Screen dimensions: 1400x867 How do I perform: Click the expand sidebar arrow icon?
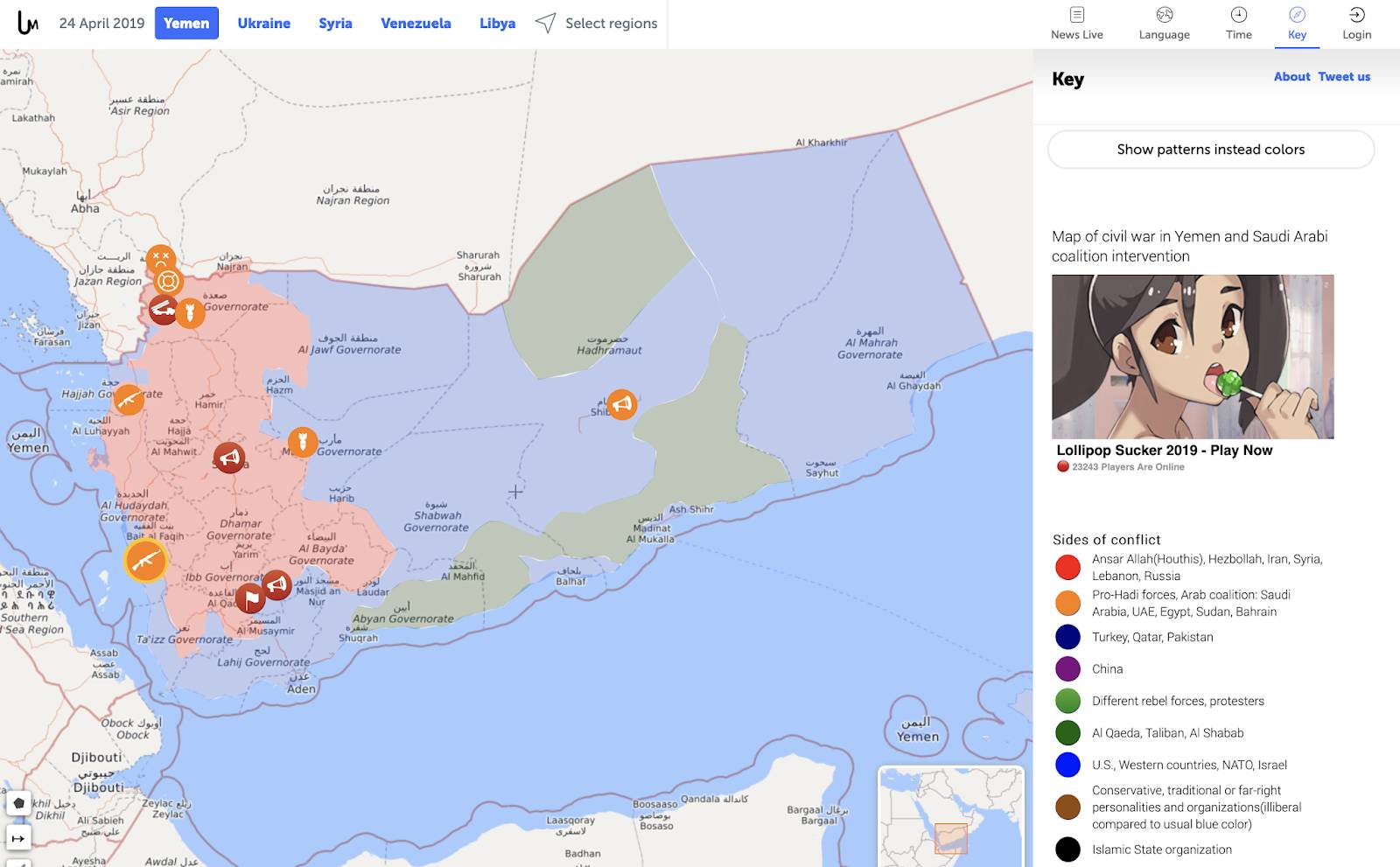pos(18,837)
